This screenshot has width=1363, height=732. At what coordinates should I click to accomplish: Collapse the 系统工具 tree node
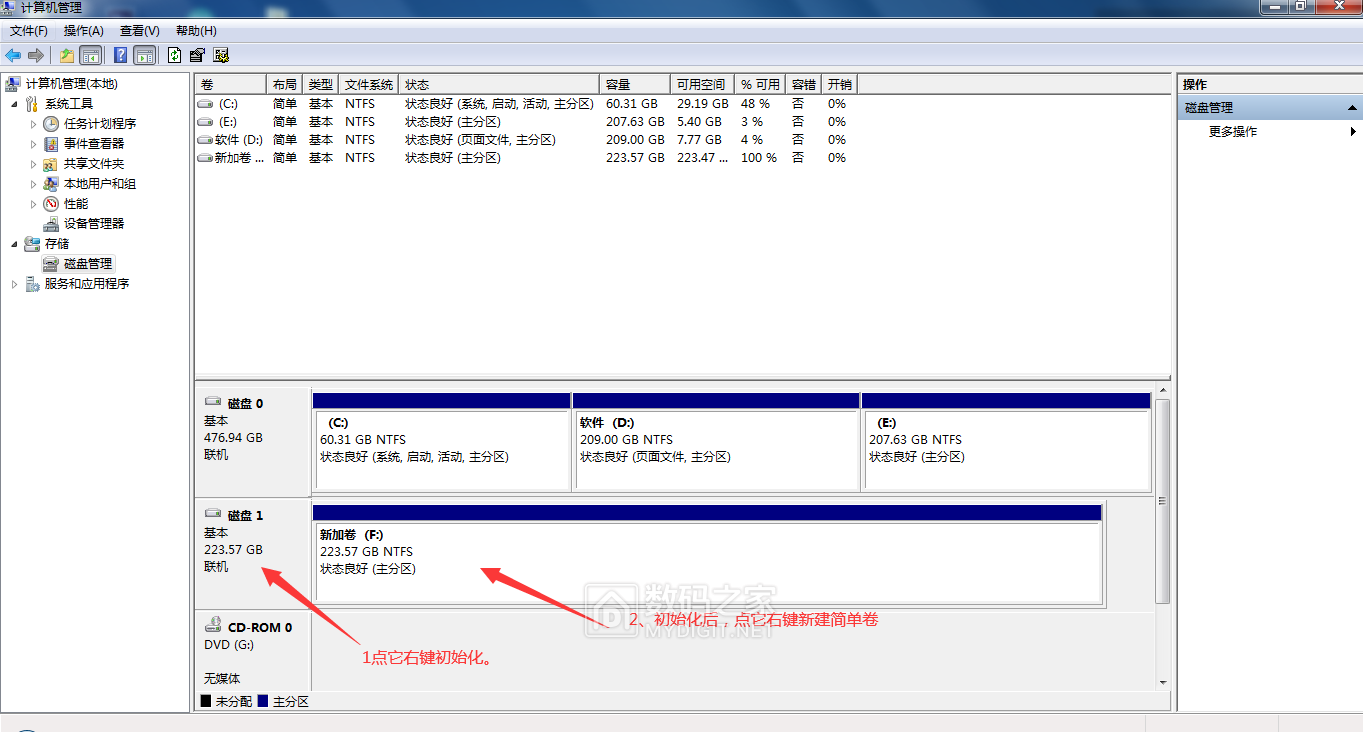pos(14,104)
